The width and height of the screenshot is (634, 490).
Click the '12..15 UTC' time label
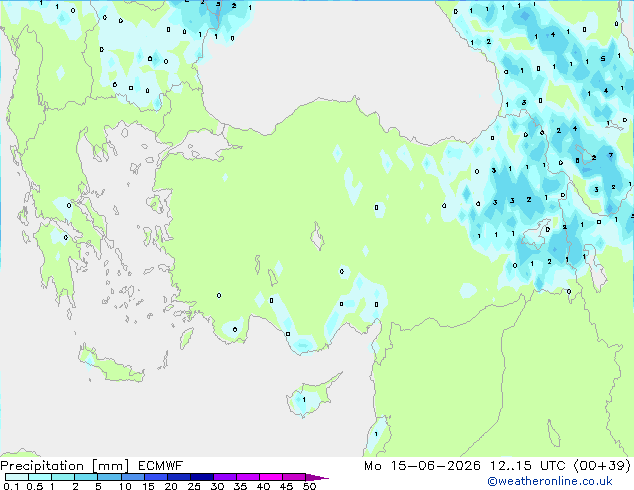pos(528,466)
